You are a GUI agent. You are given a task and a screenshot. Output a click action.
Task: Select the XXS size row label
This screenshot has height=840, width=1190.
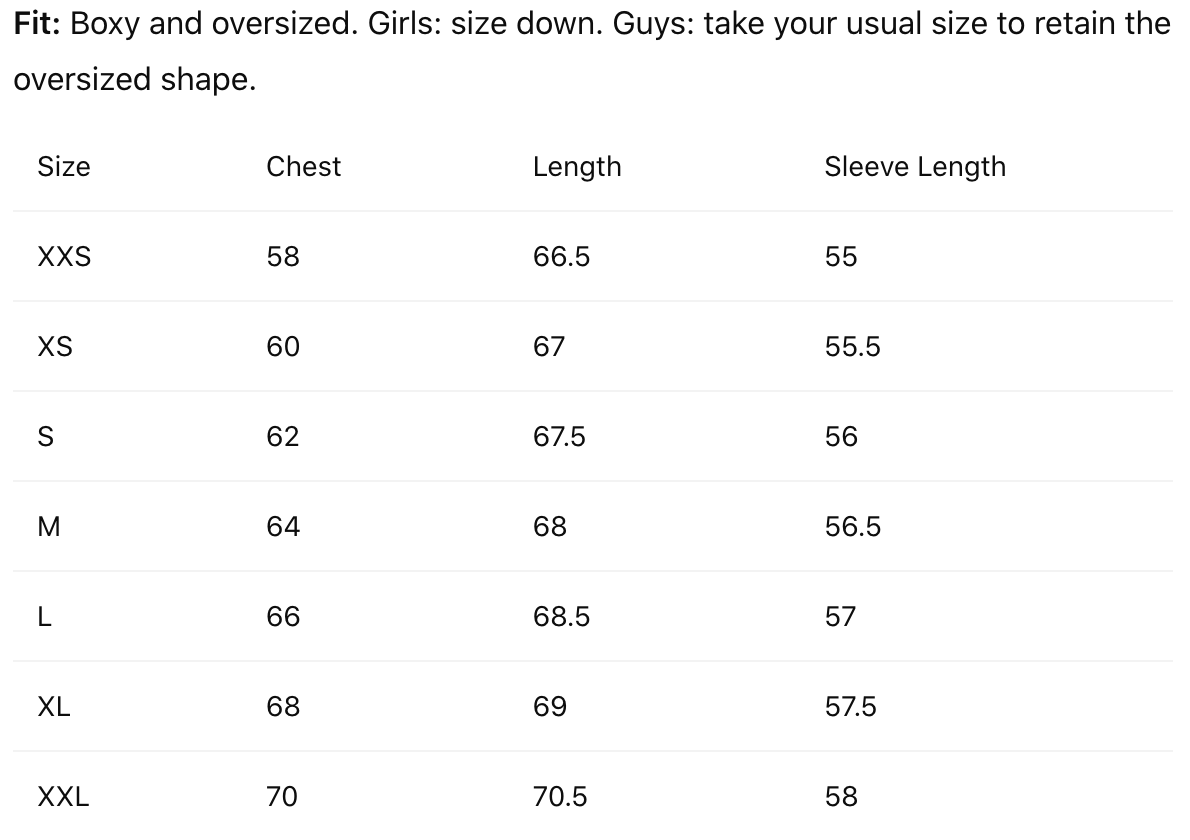tap(63, 257)
